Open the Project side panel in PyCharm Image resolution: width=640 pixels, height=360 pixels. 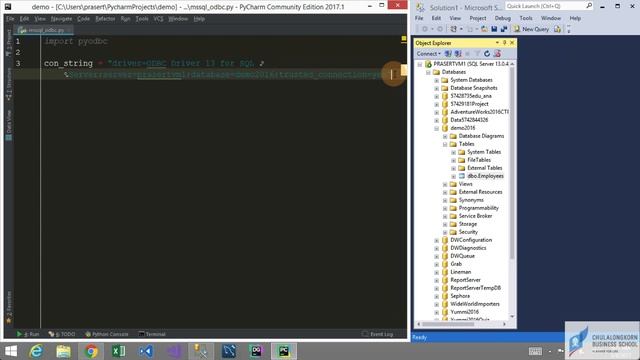click(x=9, y=43)
